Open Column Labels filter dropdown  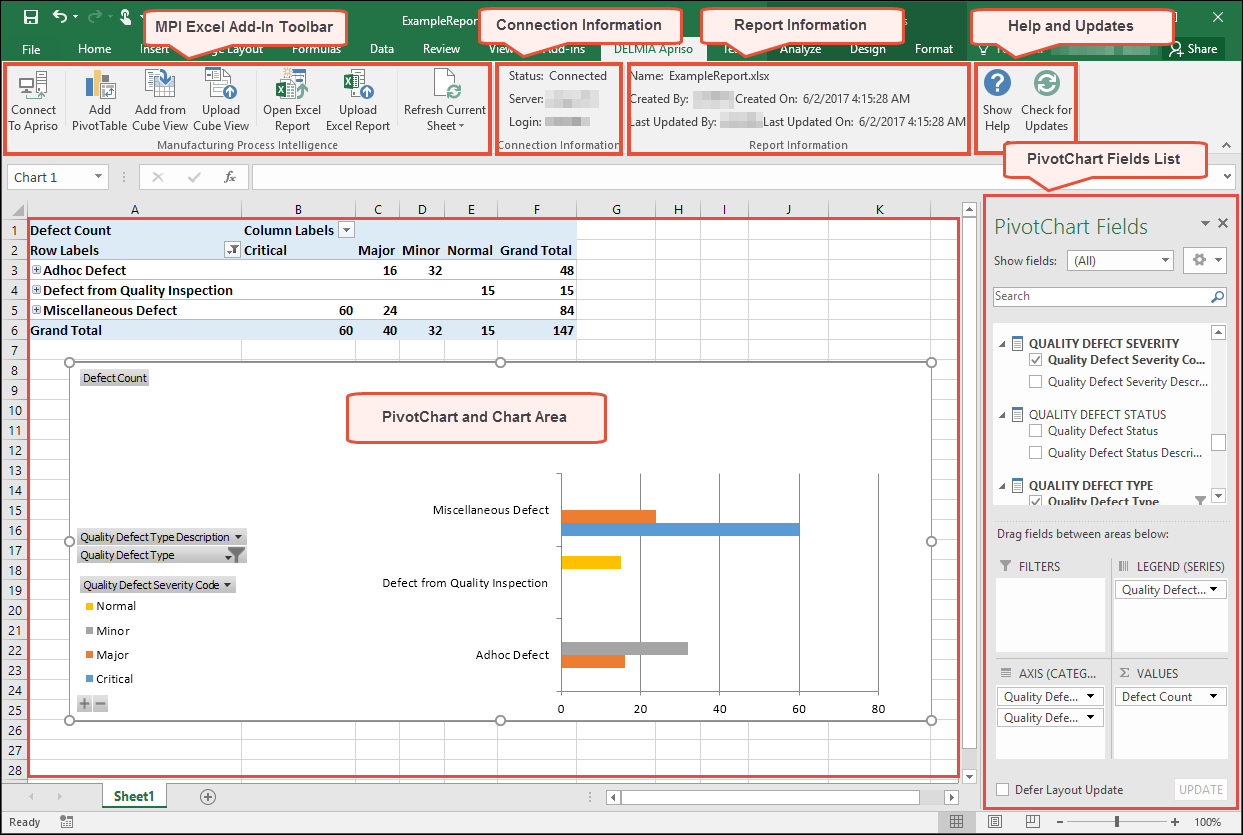[346, 230]
